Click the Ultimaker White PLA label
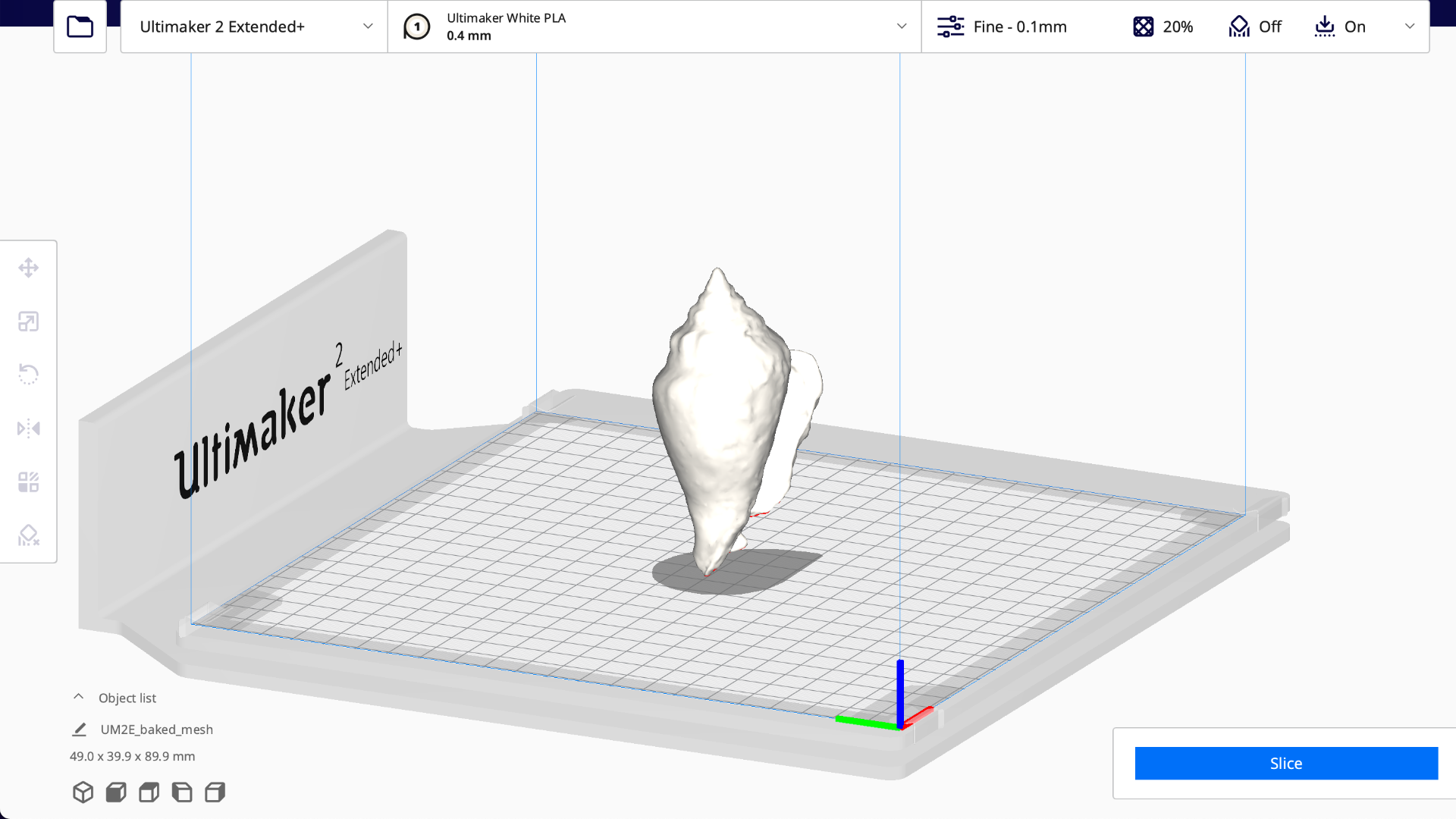Screen dimensions: 1456x819 point(506,18)
